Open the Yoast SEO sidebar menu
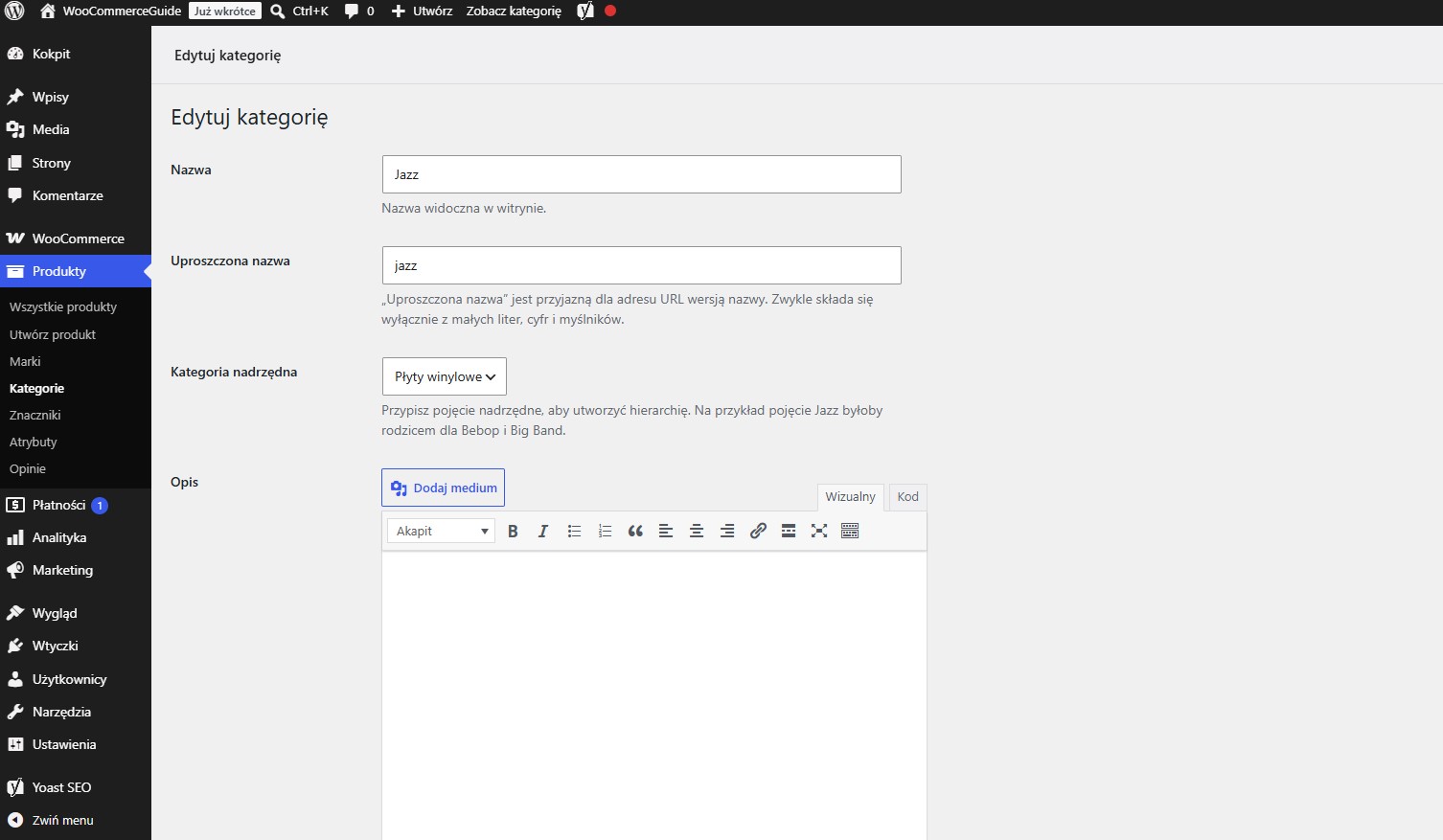This screenshot has height=840, width=1443. click(x=76, y=787)
